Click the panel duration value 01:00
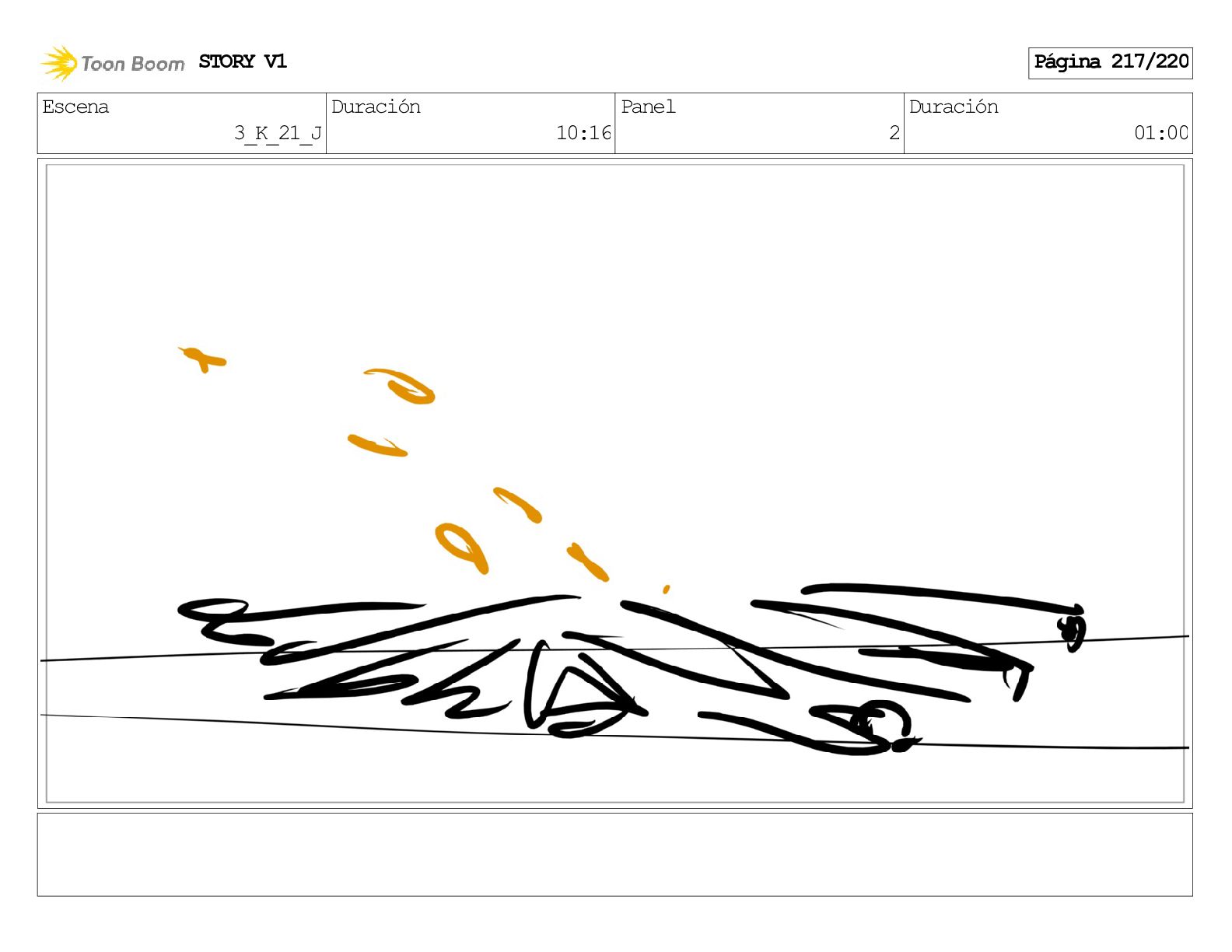This screenshot has height=952, width=1232. pyautogui.click(x=1160, y=133)
